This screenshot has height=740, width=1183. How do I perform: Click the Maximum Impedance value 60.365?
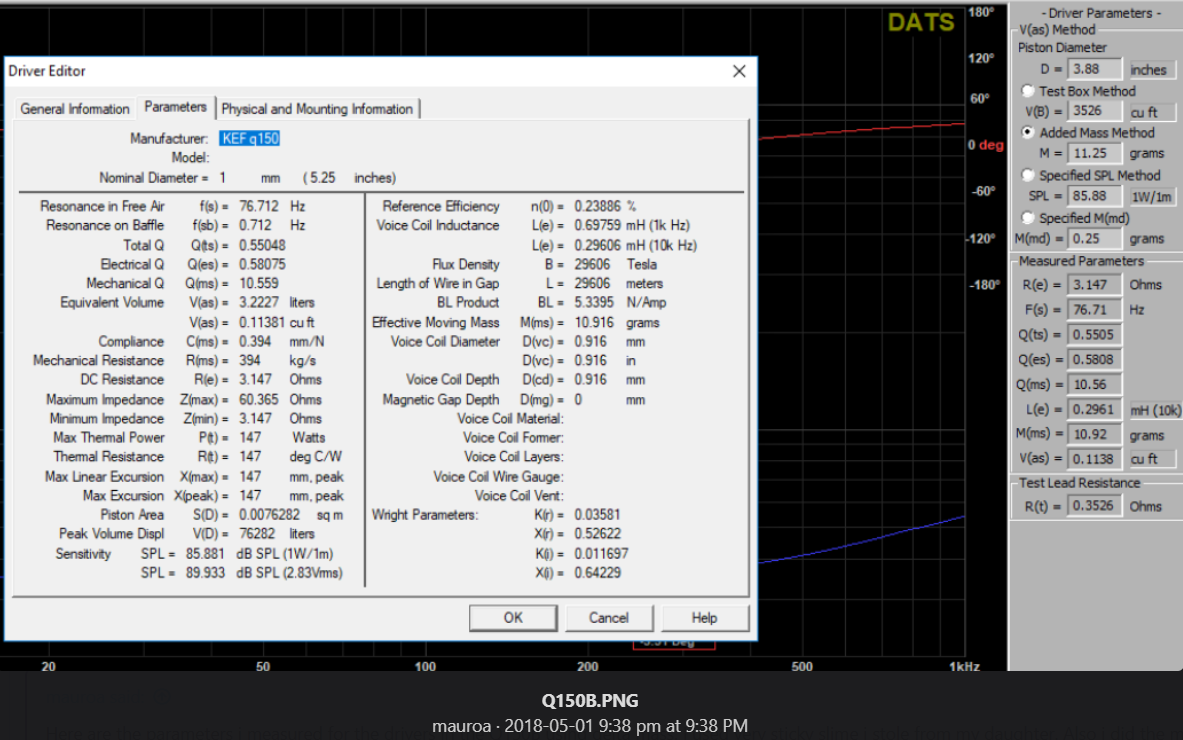pyautogui.click(x=259, y=399)
